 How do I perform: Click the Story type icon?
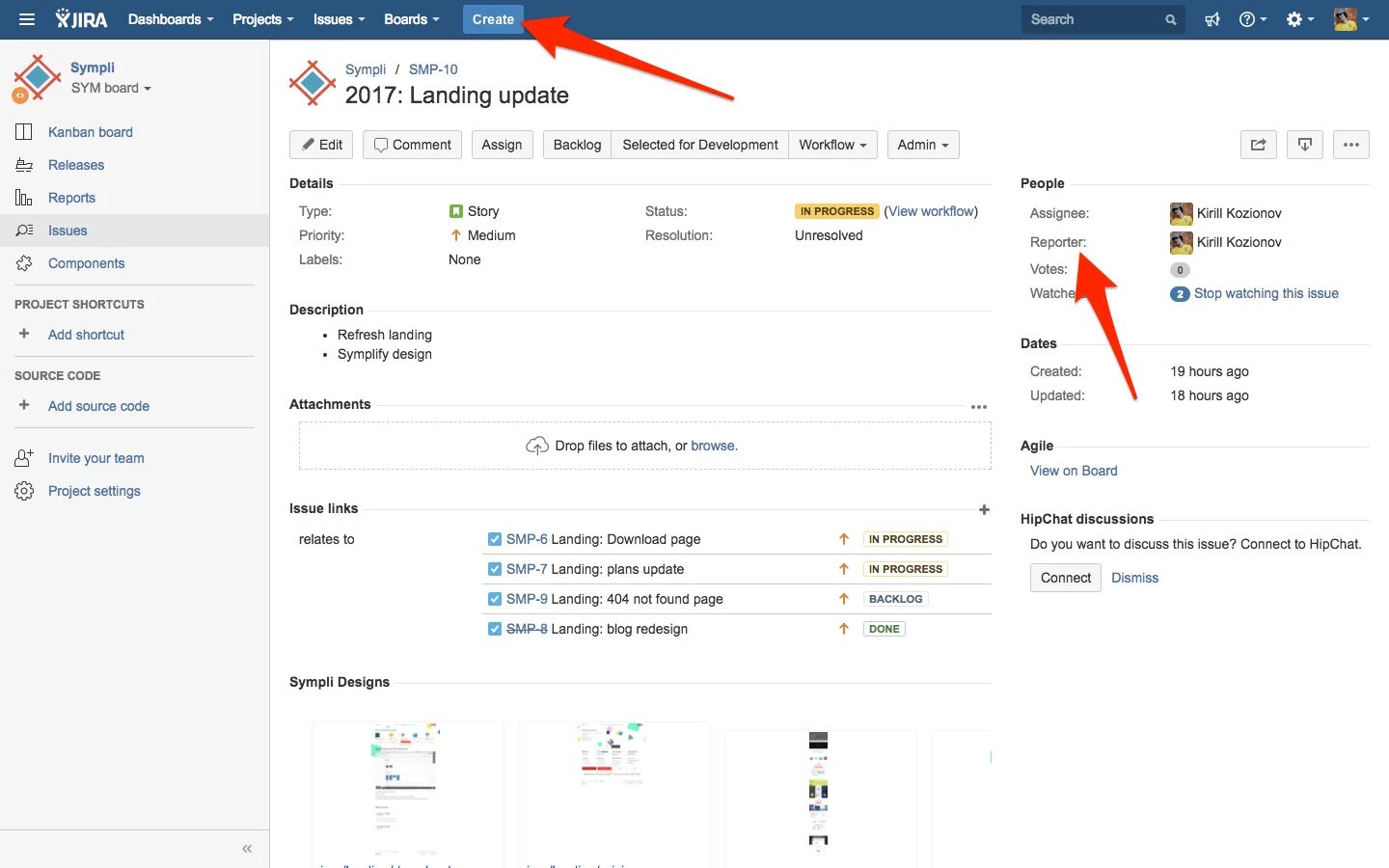(456, 211)
